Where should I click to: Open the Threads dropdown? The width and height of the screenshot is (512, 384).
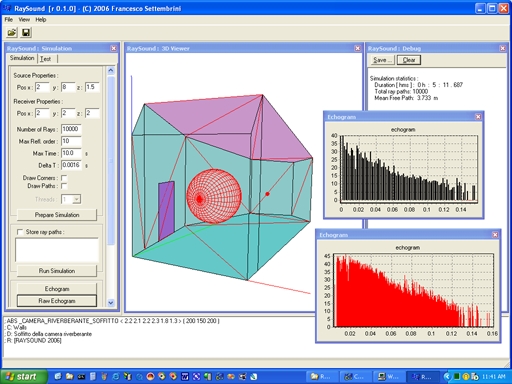[x=76, y=199]
